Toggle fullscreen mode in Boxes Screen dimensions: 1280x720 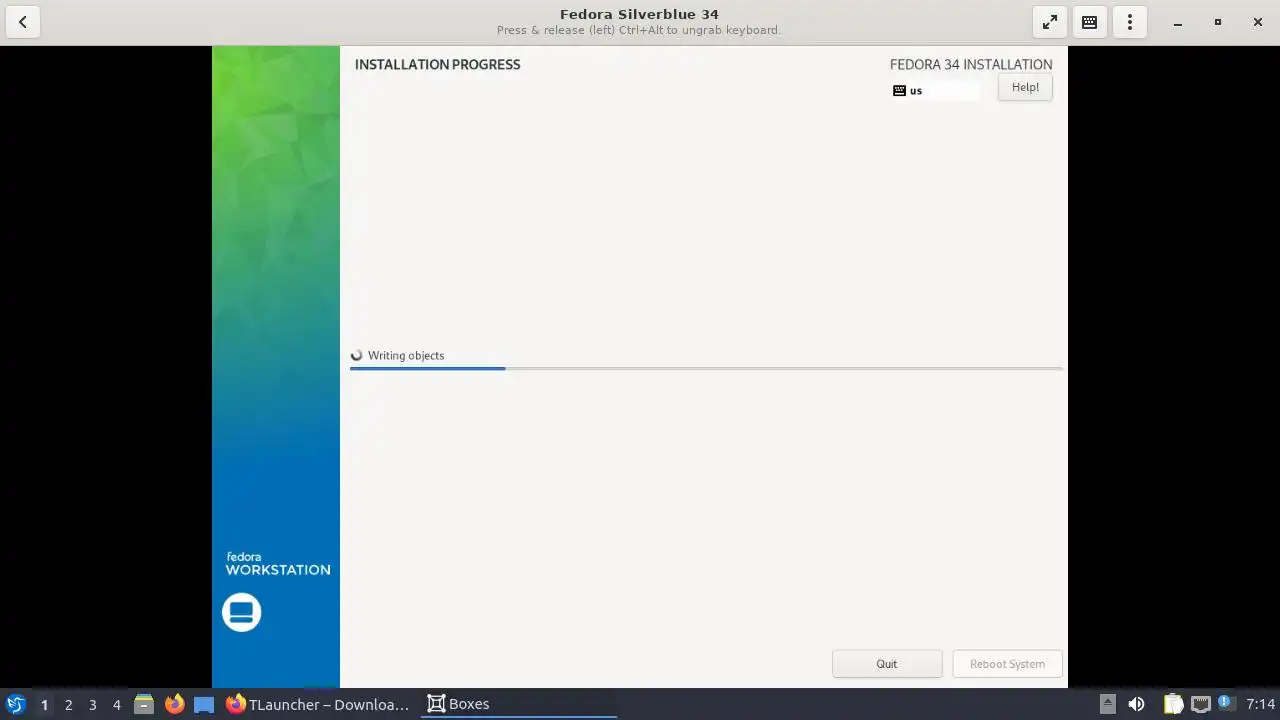click(1049, 22)
